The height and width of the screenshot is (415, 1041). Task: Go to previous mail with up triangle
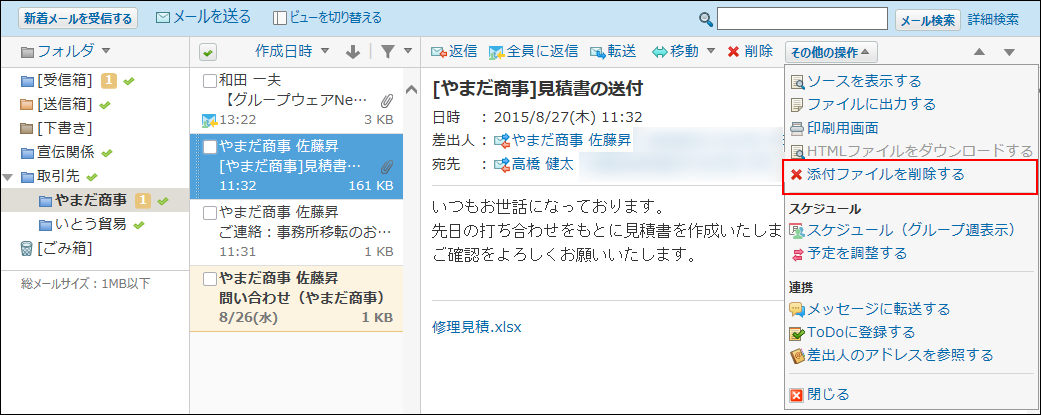(x=979, y=52)
